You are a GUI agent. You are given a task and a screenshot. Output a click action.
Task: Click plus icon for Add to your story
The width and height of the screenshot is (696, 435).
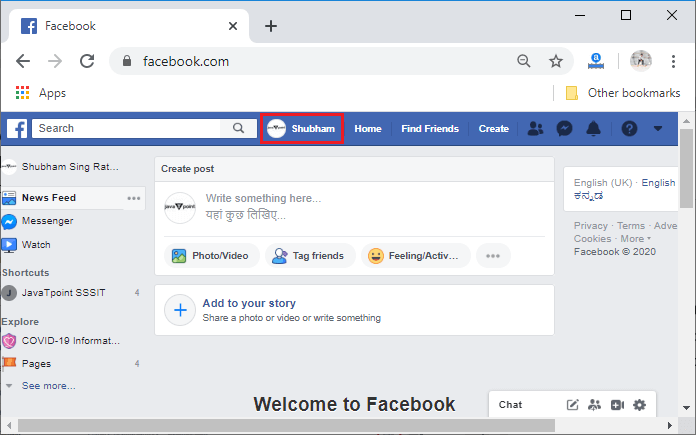pos(180,310)
